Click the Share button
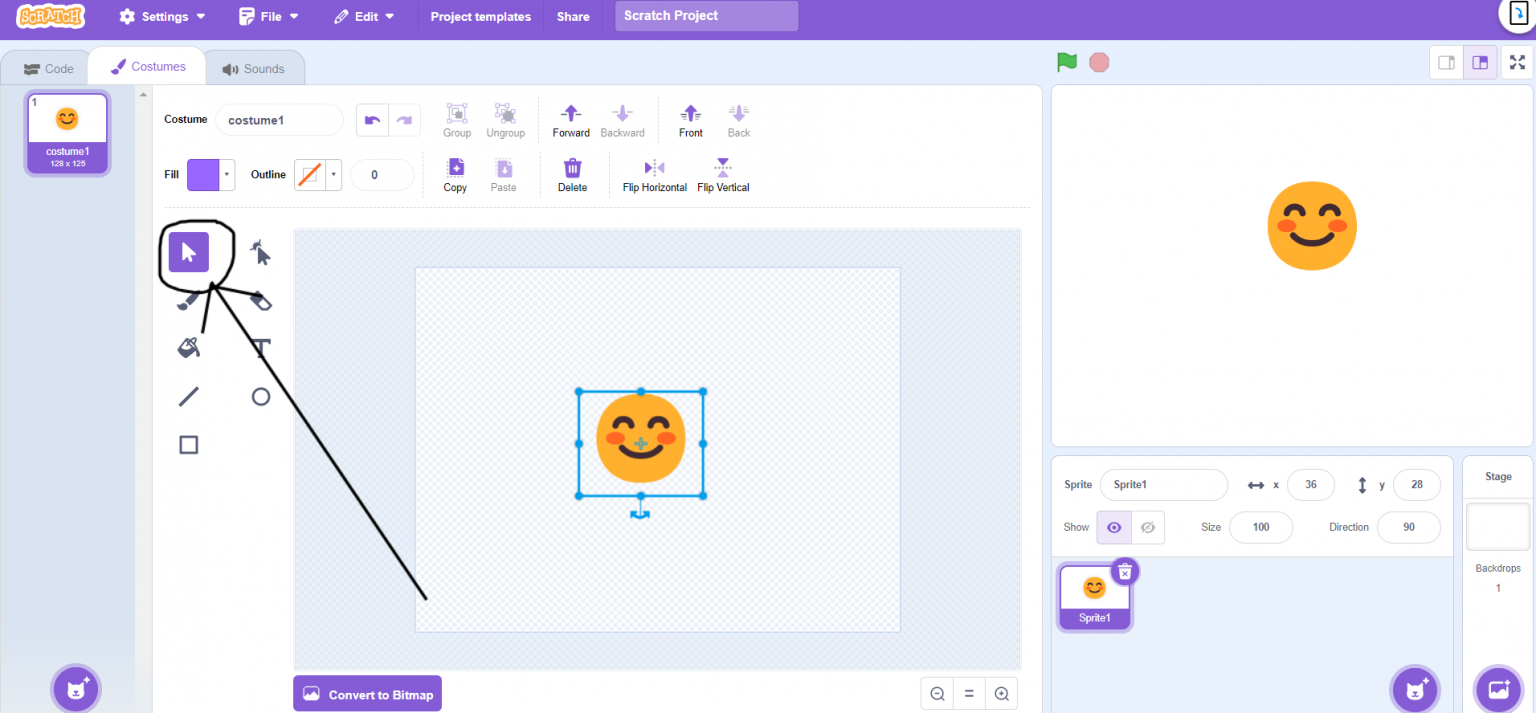Viewport: 1536px width, 713px height. click(573, 17)
